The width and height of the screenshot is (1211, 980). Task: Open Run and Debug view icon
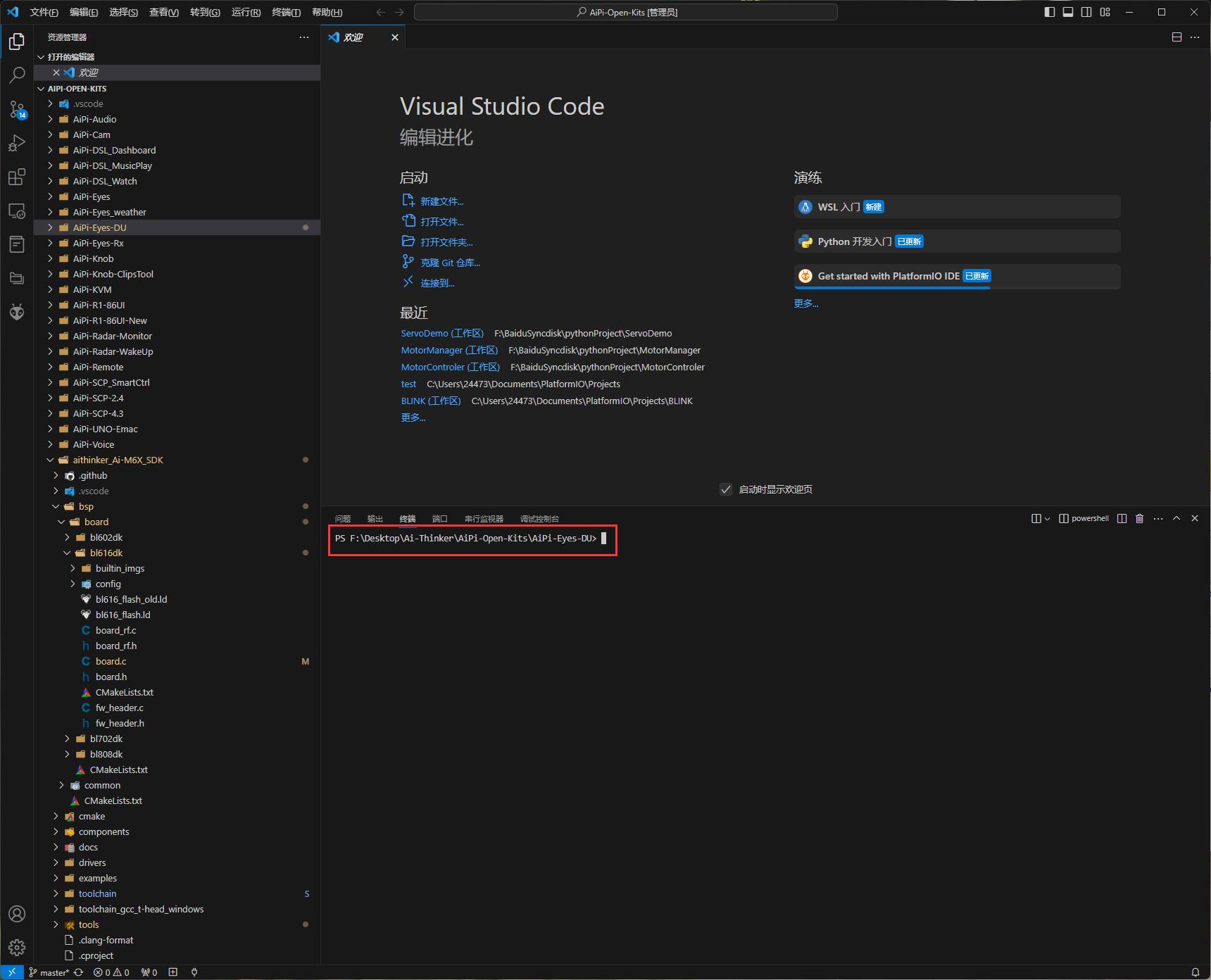(x=17, y=143)
